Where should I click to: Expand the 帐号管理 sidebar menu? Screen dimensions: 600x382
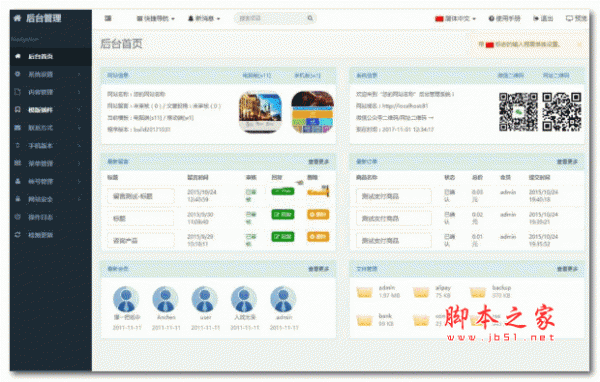[51, 181]
